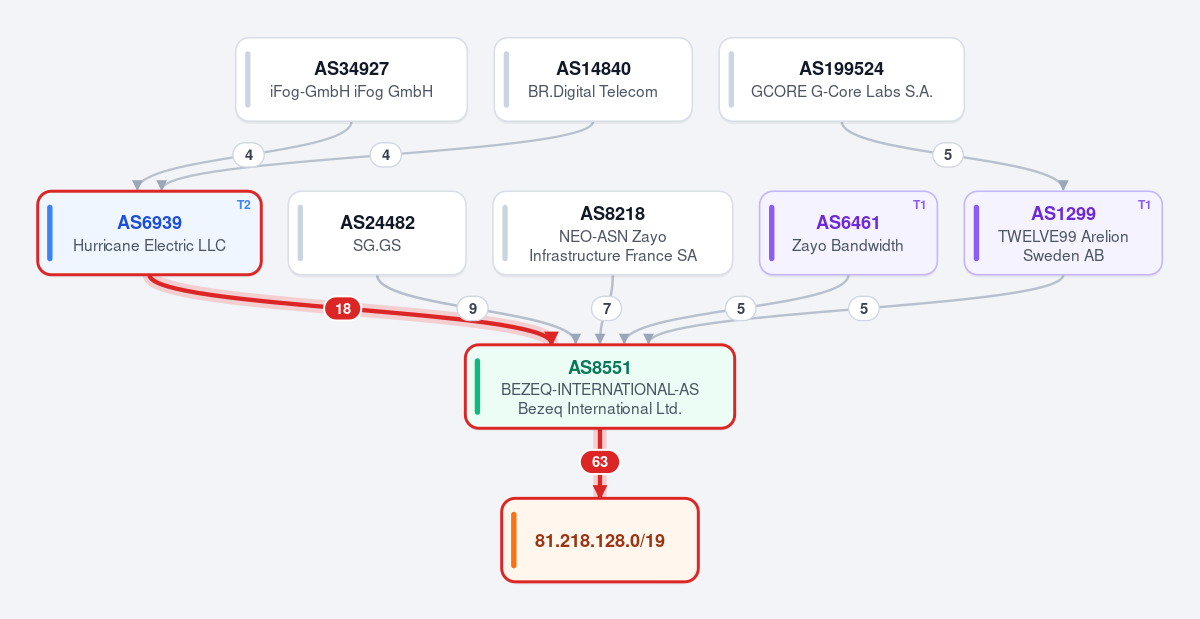1200x619 pixels.
Task: Click the 5 badge below AS199524
Action: pyautogui.click(x=948, y=155)
